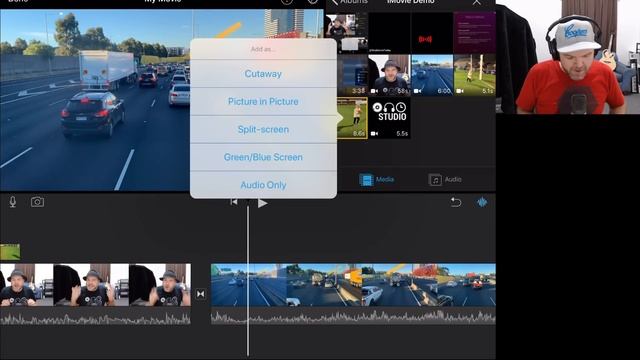Image resolution: width=640 pixels, height=360 pixels.
Task: Open the transition between the two clips
Action: (x=200, y=294)
